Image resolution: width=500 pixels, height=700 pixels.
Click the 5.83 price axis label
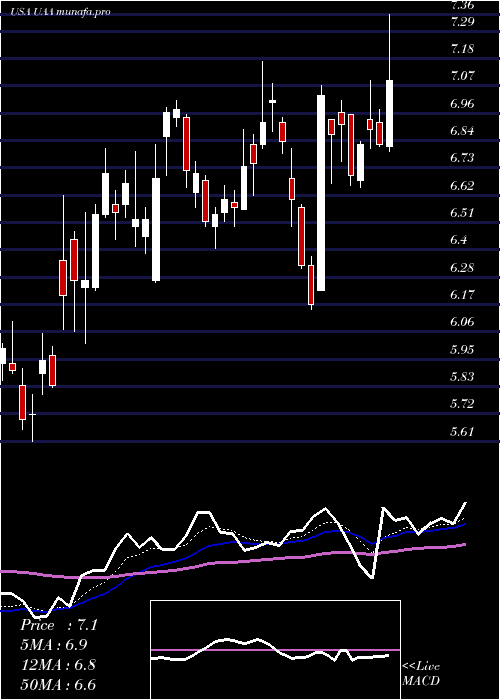pos(462,377)
